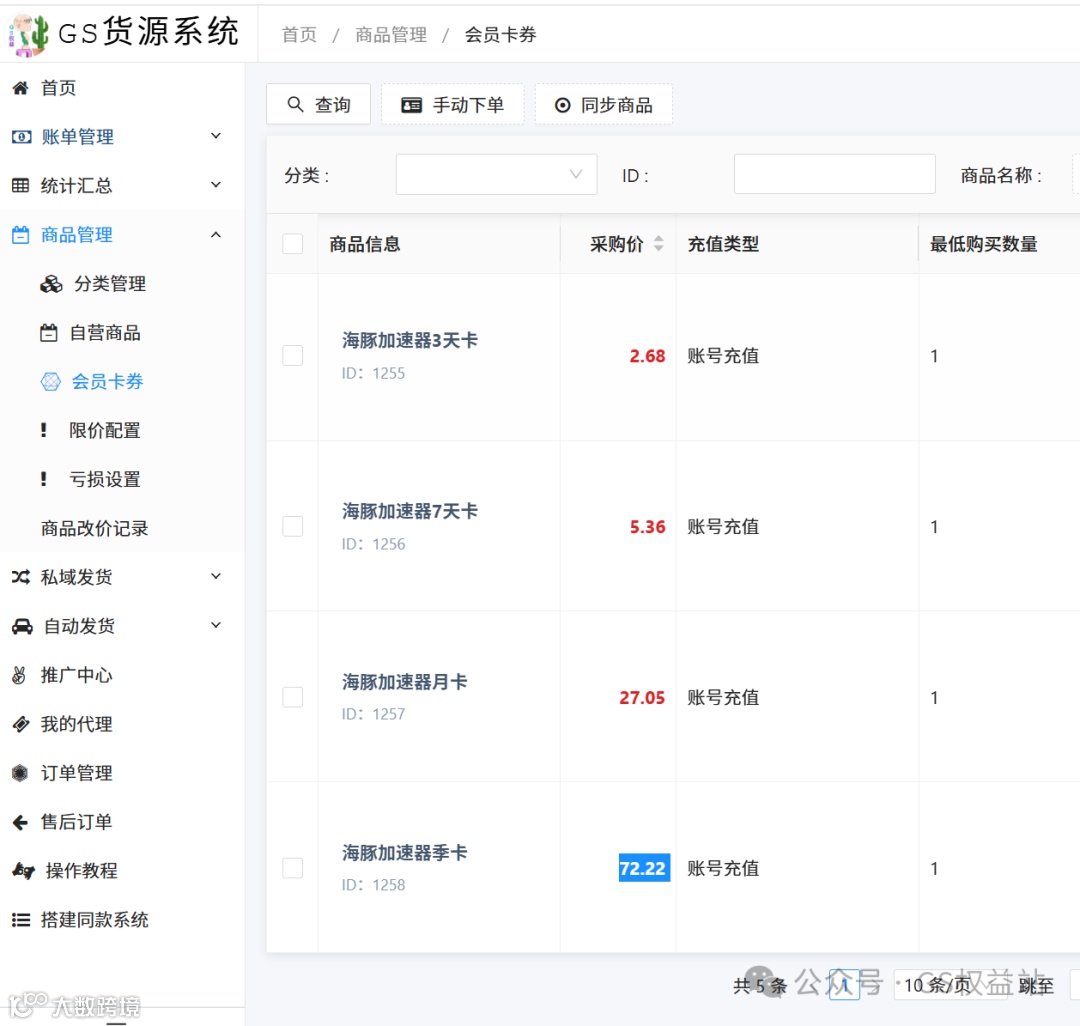Open 限价配置 in the sidebar

click(x=105, y=430)
